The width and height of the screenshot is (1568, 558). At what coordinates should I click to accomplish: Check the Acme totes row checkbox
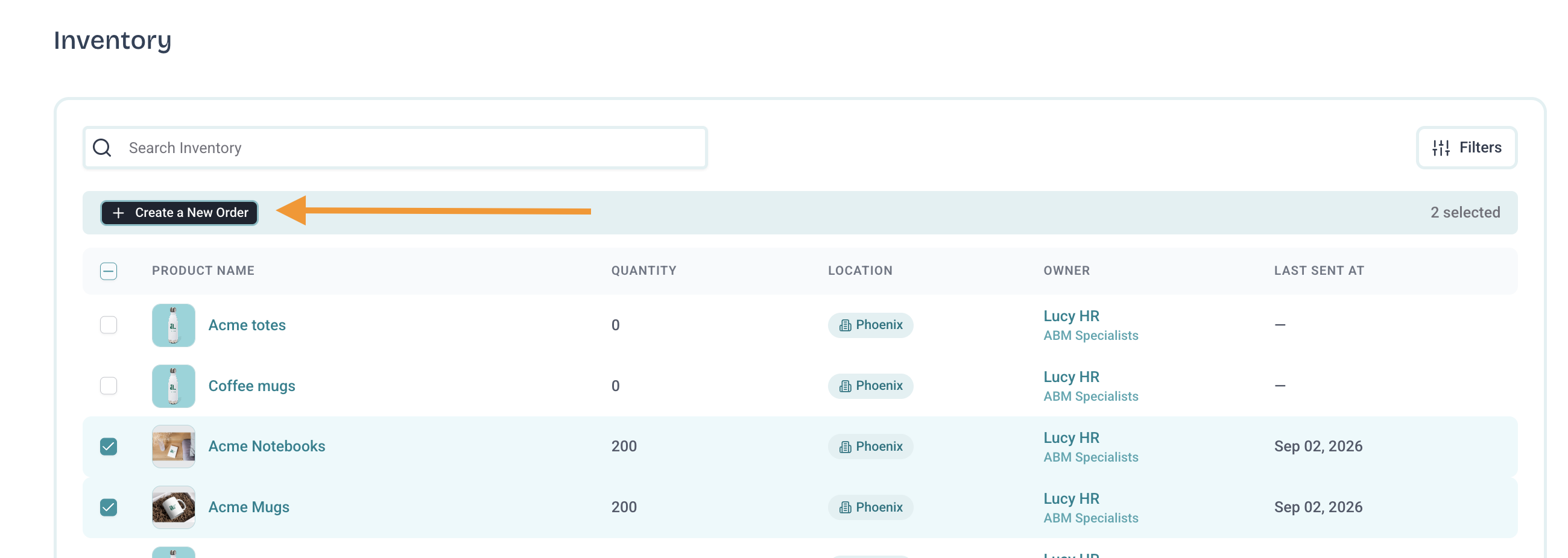click(109, 325)
